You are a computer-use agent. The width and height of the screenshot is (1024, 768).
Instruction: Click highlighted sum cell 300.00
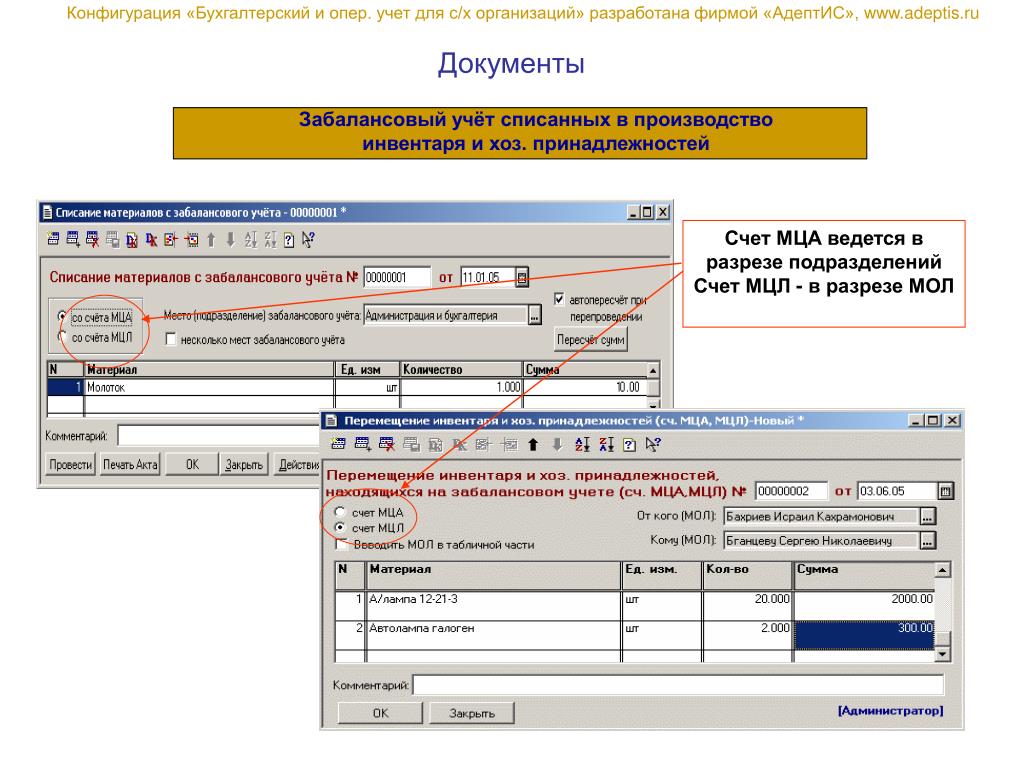[x=864, y=635]
